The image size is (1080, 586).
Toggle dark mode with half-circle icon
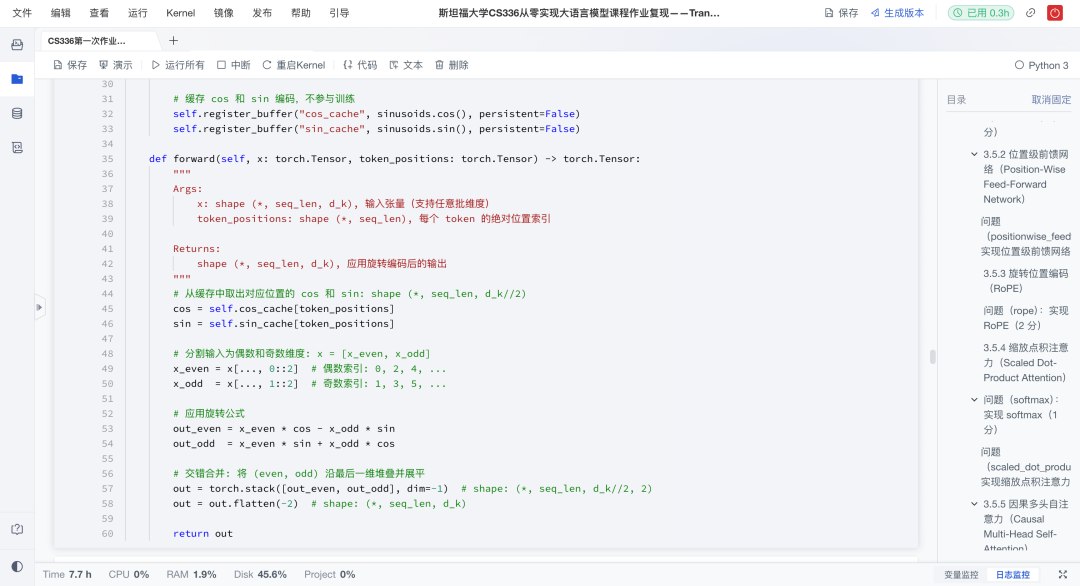coord(16,566)
